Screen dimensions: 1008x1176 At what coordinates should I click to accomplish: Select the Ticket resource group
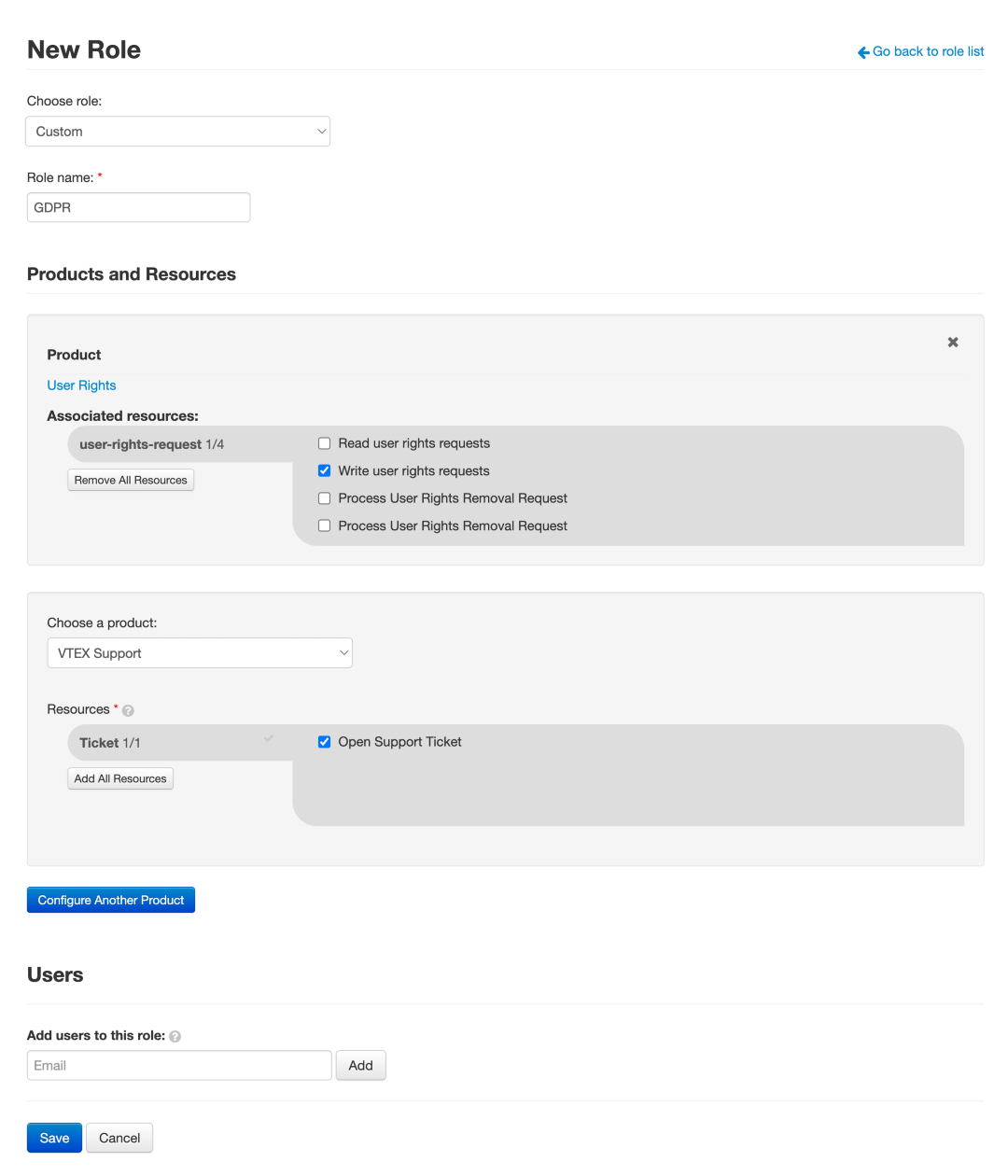(x=110, y=743)
